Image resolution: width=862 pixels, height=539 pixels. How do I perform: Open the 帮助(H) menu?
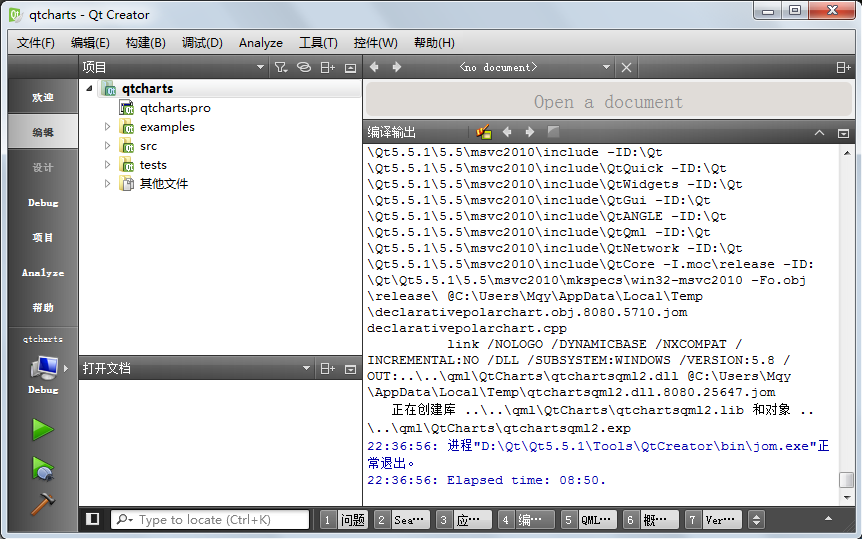pyautogui.click(x=434, y=43)
